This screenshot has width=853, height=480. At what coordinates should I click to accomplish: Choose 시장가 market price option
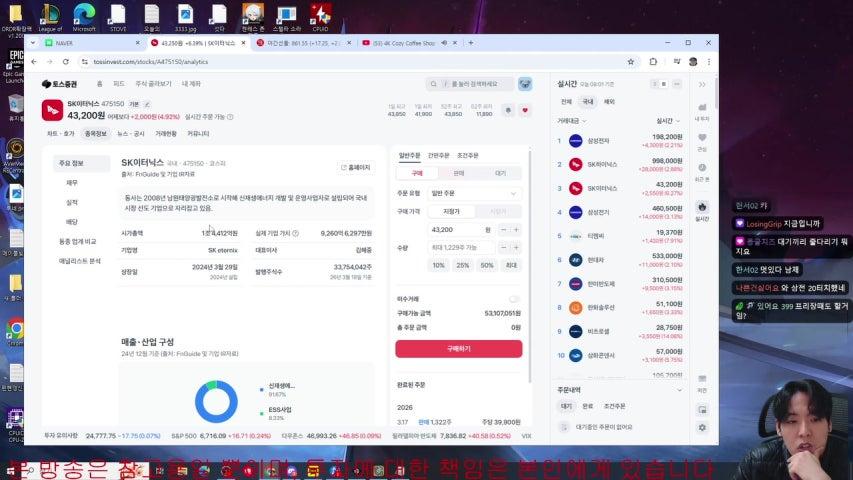[x=498, y=211]
